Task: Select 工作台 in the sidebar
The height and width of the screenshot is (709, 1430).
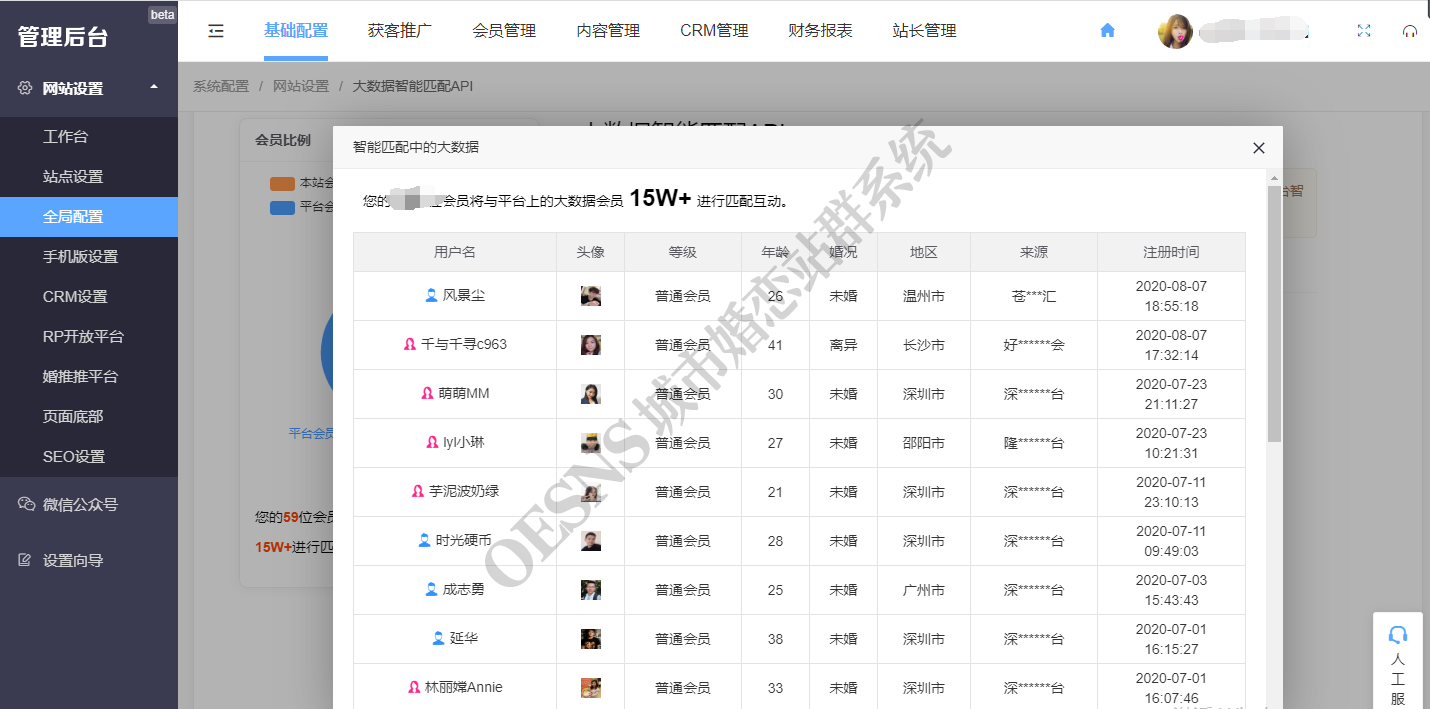Action: [89, 137]
